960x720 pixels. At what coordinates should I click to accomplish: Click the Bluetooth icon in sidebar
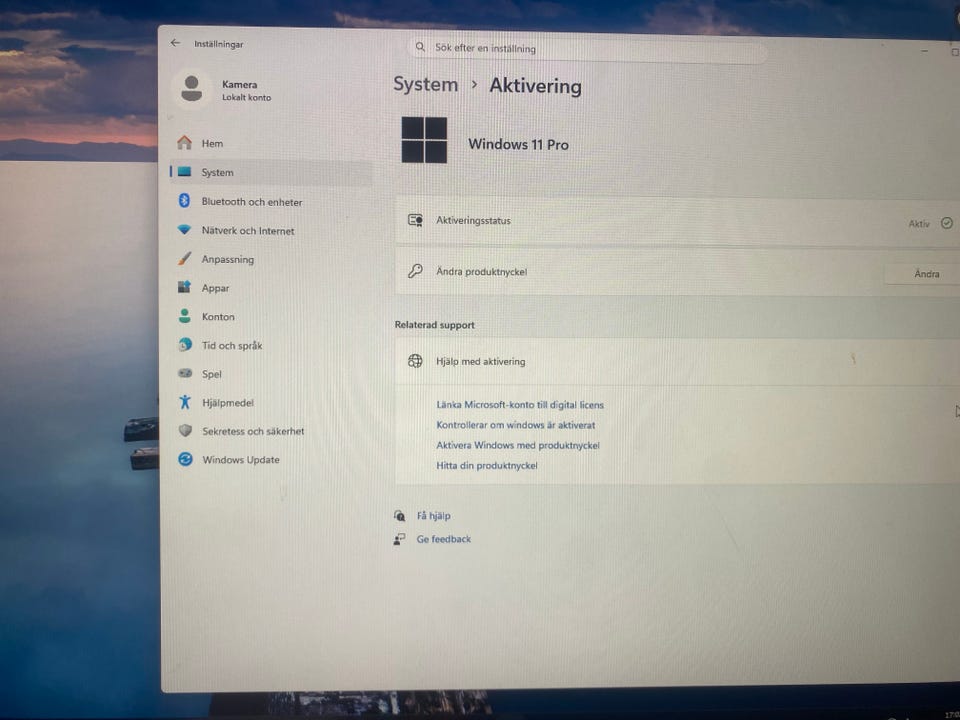[184, 200]
